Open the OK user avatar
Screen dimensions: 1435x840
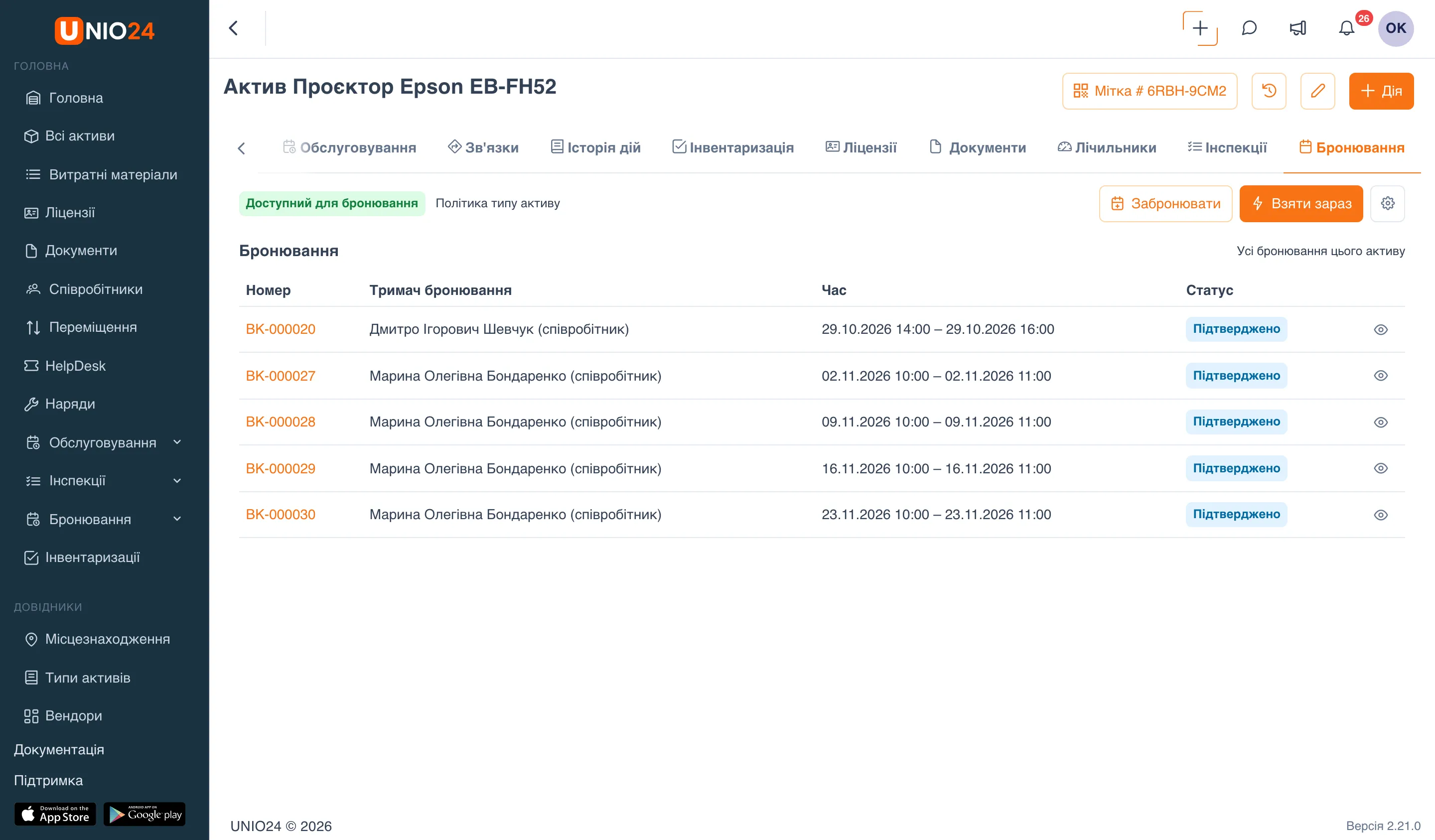coord(1396,28)
